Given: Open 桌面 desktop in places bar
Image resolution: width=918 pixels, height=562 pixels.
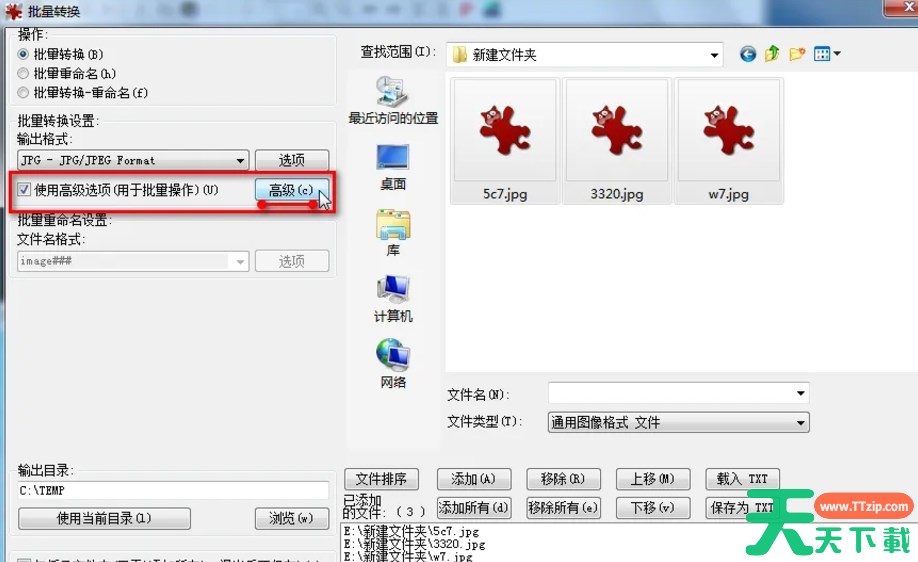Looking at the screenshot, I should tap(393, 167).
